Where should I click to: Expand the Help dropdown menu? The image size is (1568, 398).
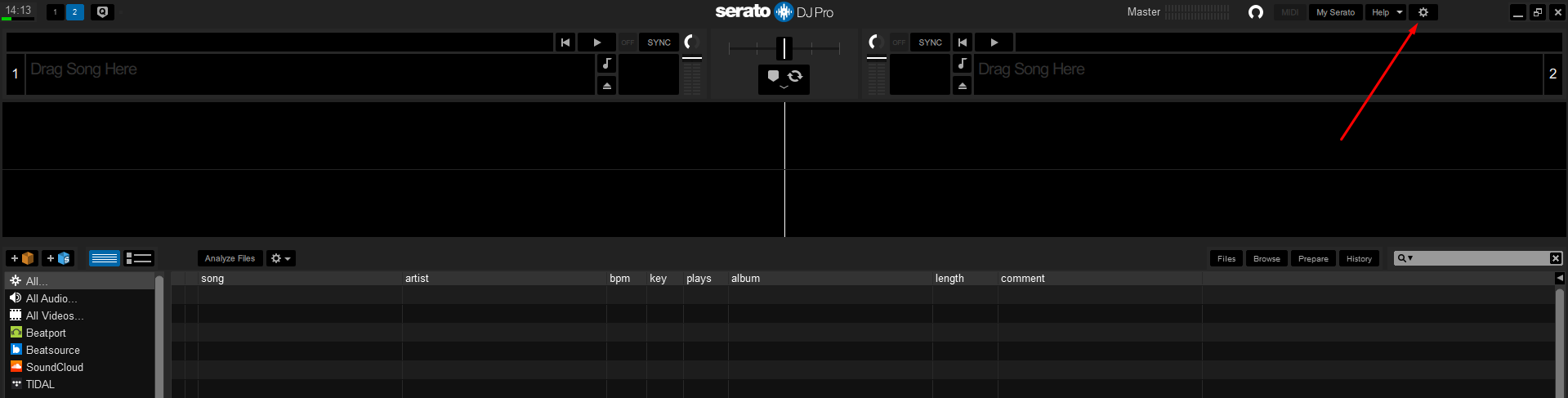(1399, 12)
